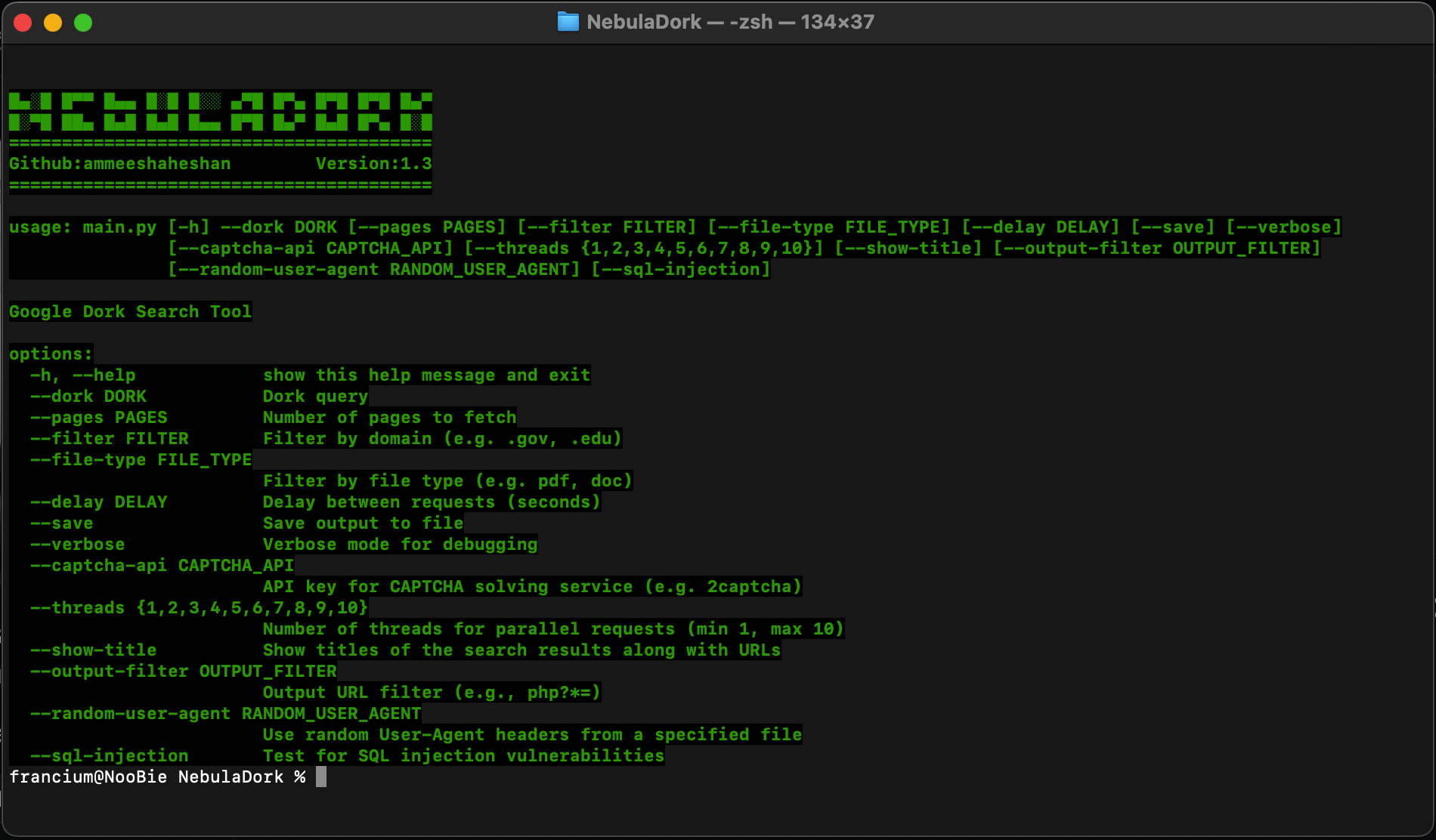Screen dimensions: 1436x840
Task: Click 'Delay between requests (seconds)'
Action: (x=432, y=502)
